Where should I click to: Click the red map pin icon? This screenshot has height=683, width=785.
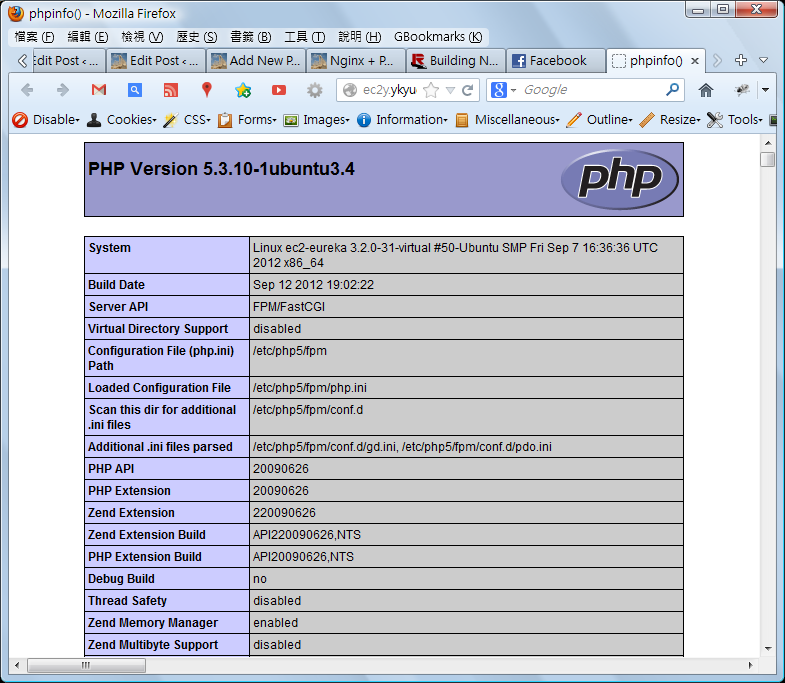click(207, 90)
